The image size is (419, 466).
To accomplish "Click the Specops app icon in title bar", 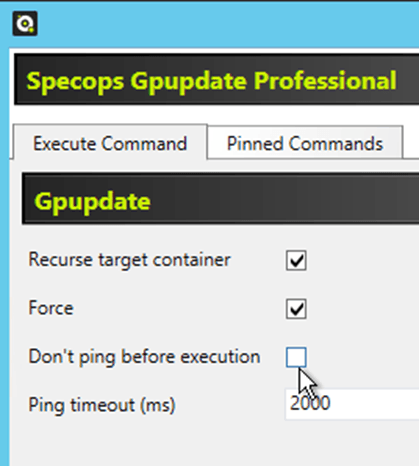I will tap(25, 24).
